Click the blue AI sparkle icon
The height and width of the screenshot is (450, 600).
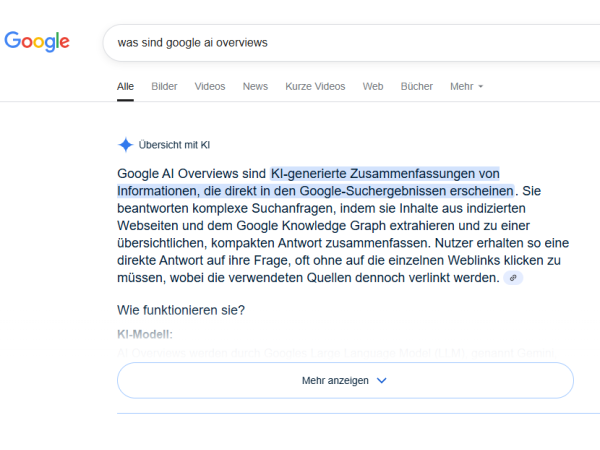point(126,145)
